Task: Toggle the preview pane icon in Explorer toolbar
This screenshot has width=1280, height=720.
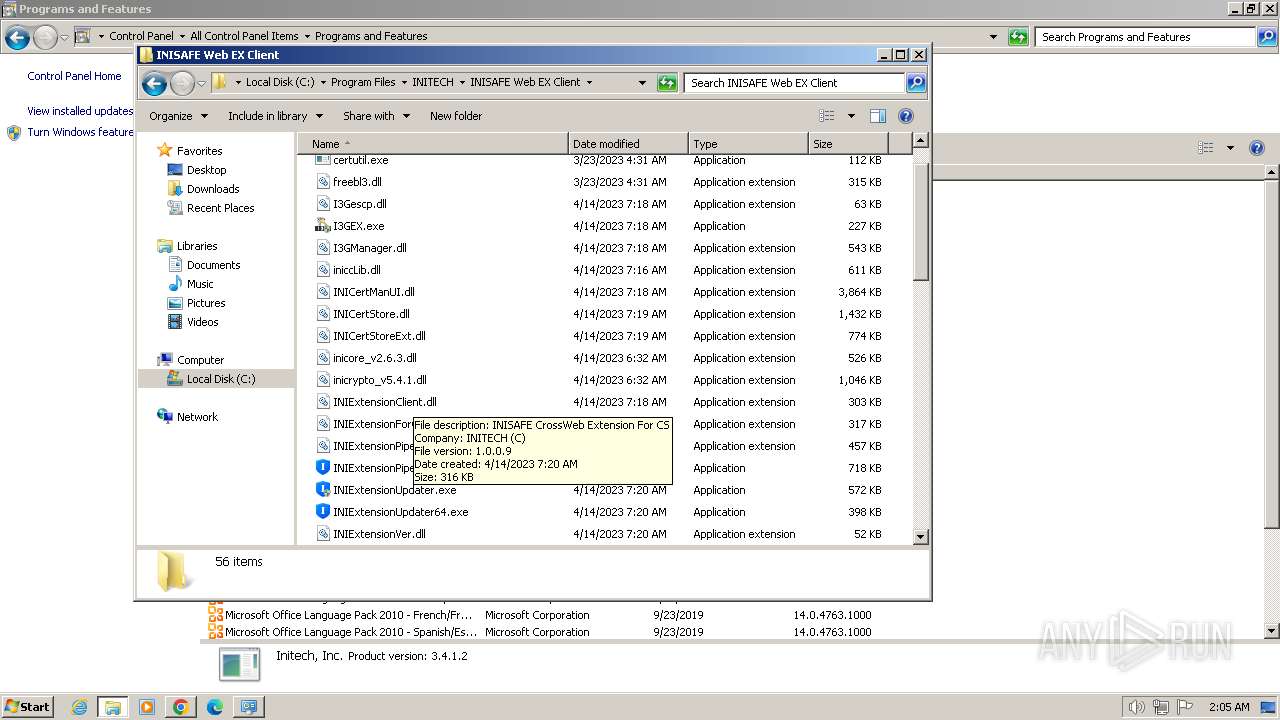Action: 877,116
